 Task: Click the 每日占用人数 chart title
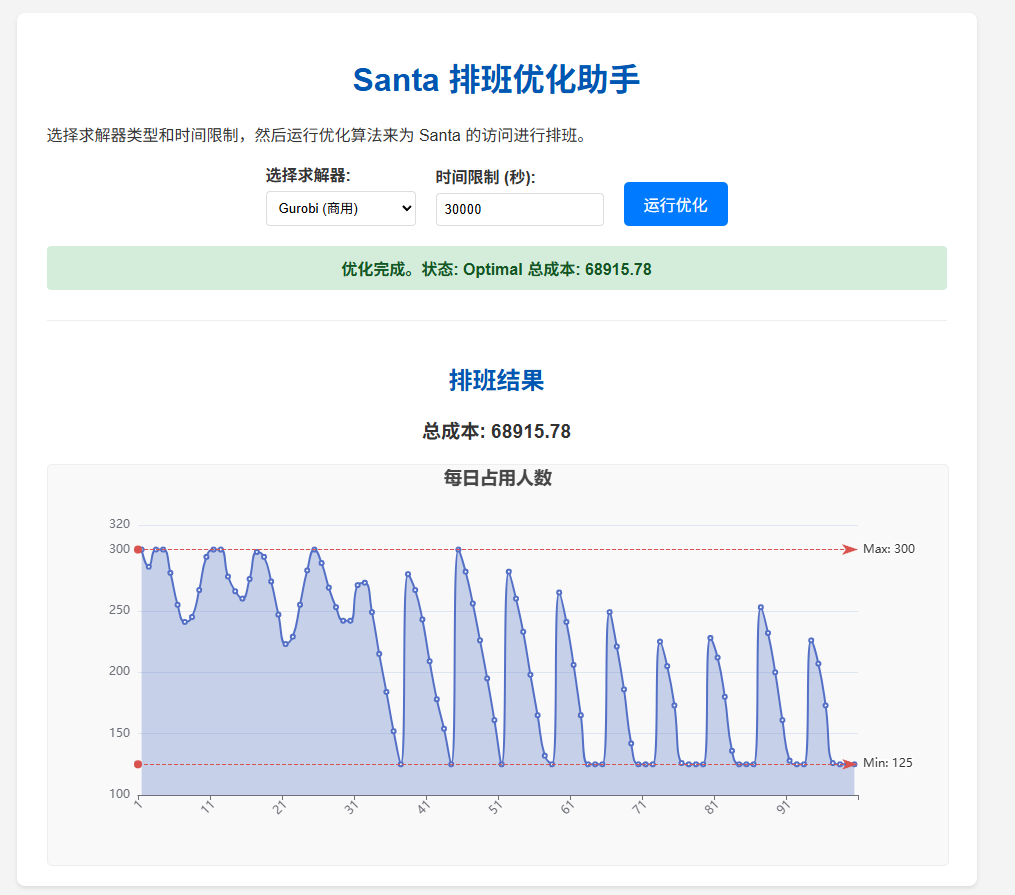(497, 478)
